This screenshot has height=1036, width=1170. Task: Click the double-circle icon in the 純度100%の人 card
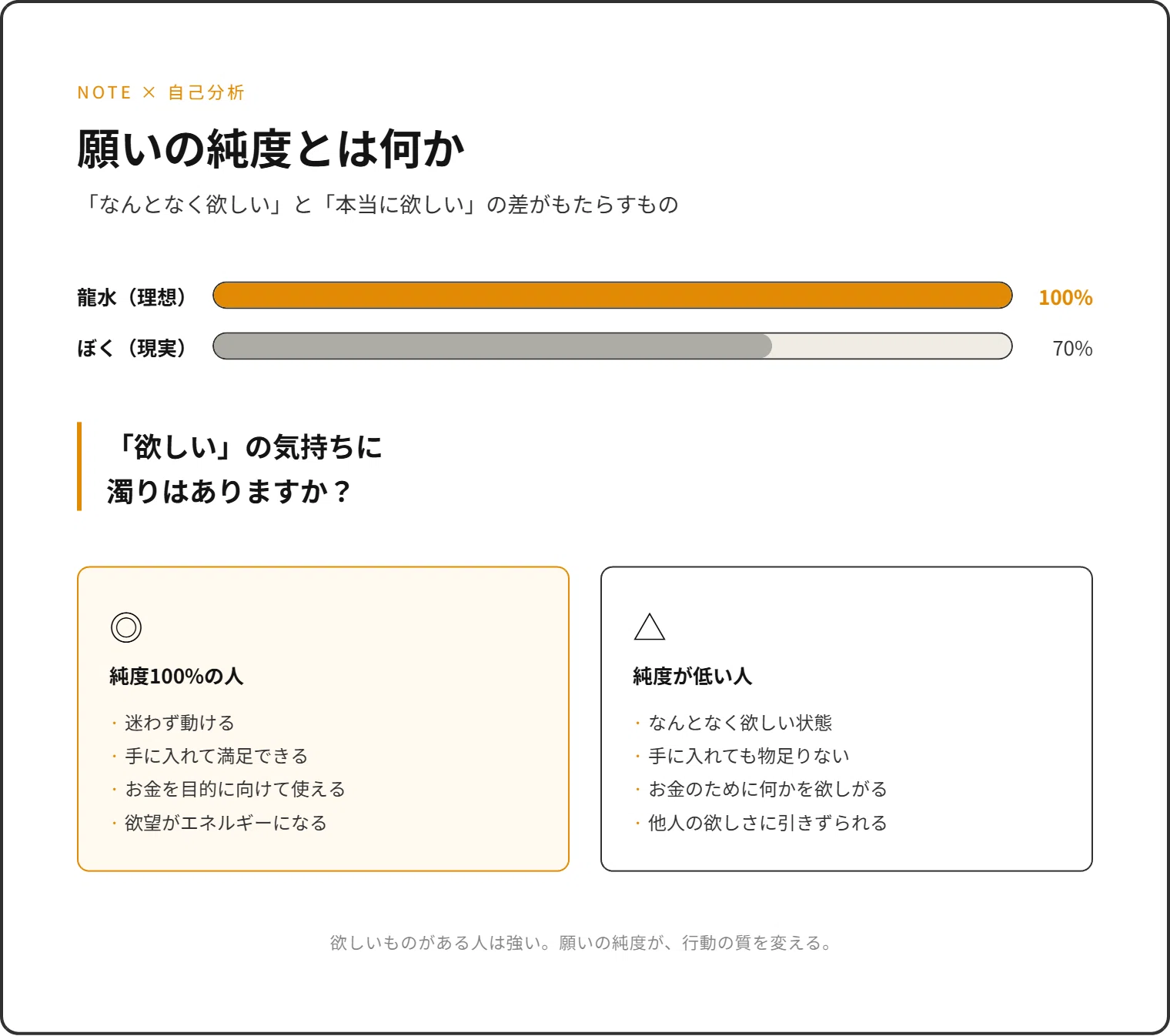coord(126,627)
